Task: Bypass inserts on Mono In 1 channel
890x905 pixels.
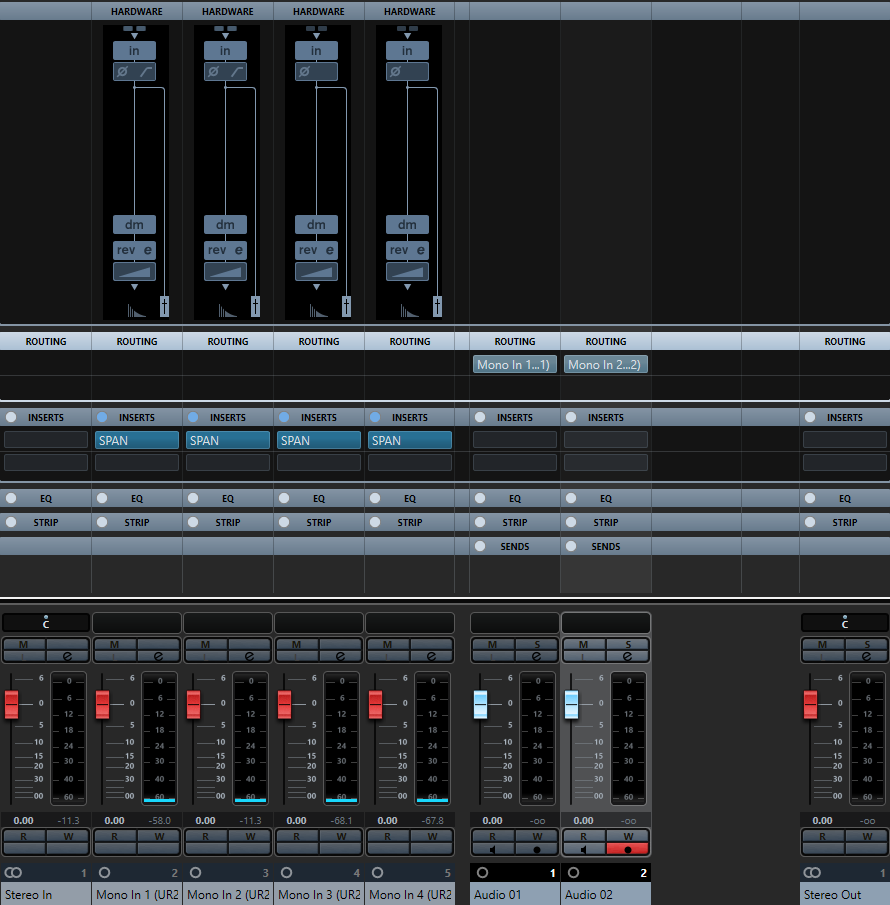Action: [102, 417]
